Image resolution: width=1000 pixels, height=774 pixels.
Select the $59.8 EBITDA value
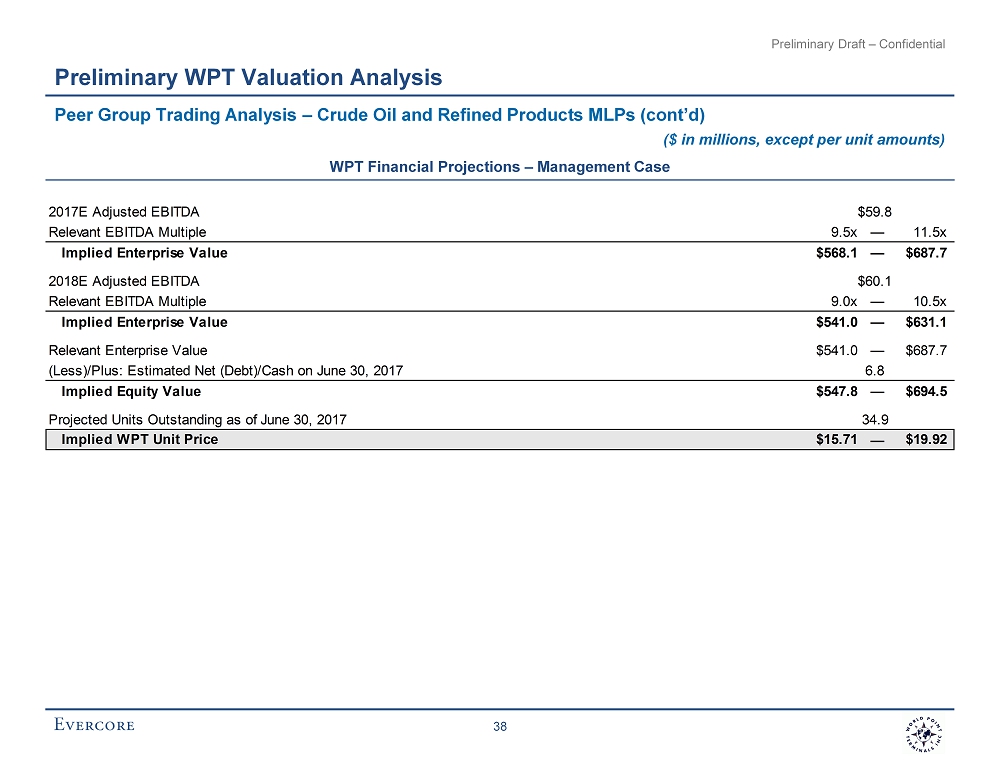(x=875, y=212)
